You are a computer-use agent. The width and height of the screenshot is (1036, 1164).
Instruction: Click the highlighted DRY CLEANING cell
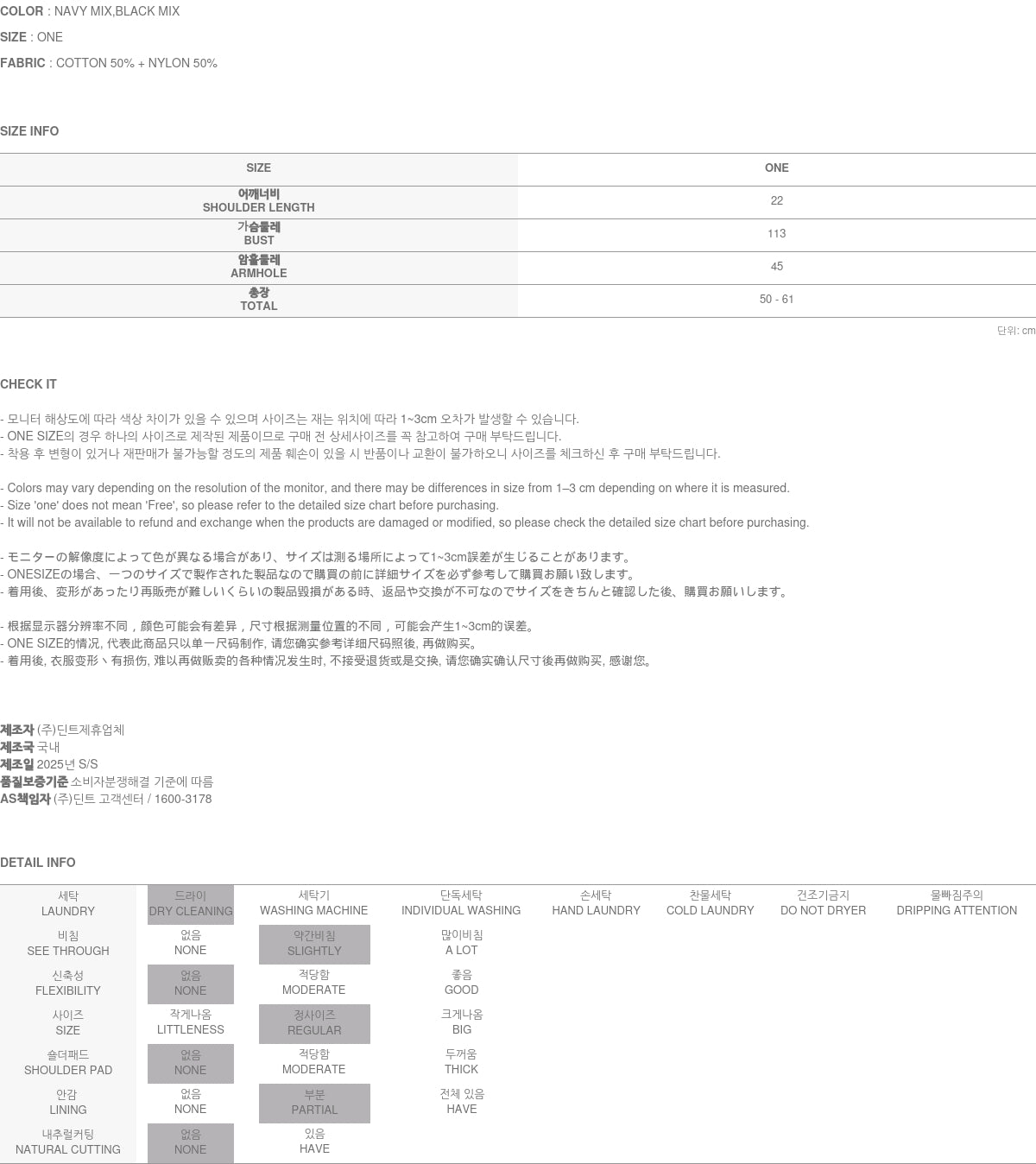(191, 904)
